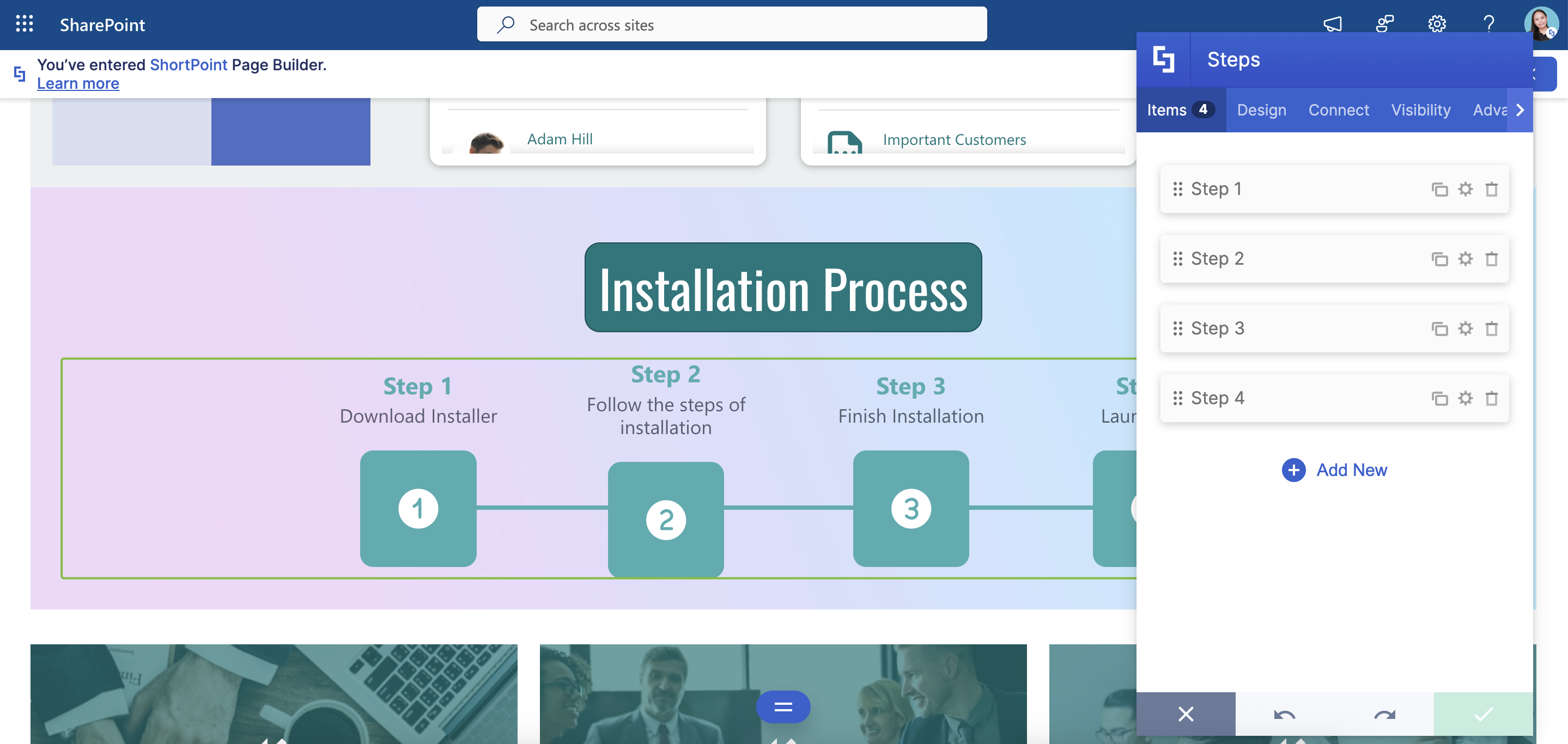Image resolution: width=1568 pixels, height=744 pixels.
Task: Expand the blue section handle button
Action: [783, 706]
